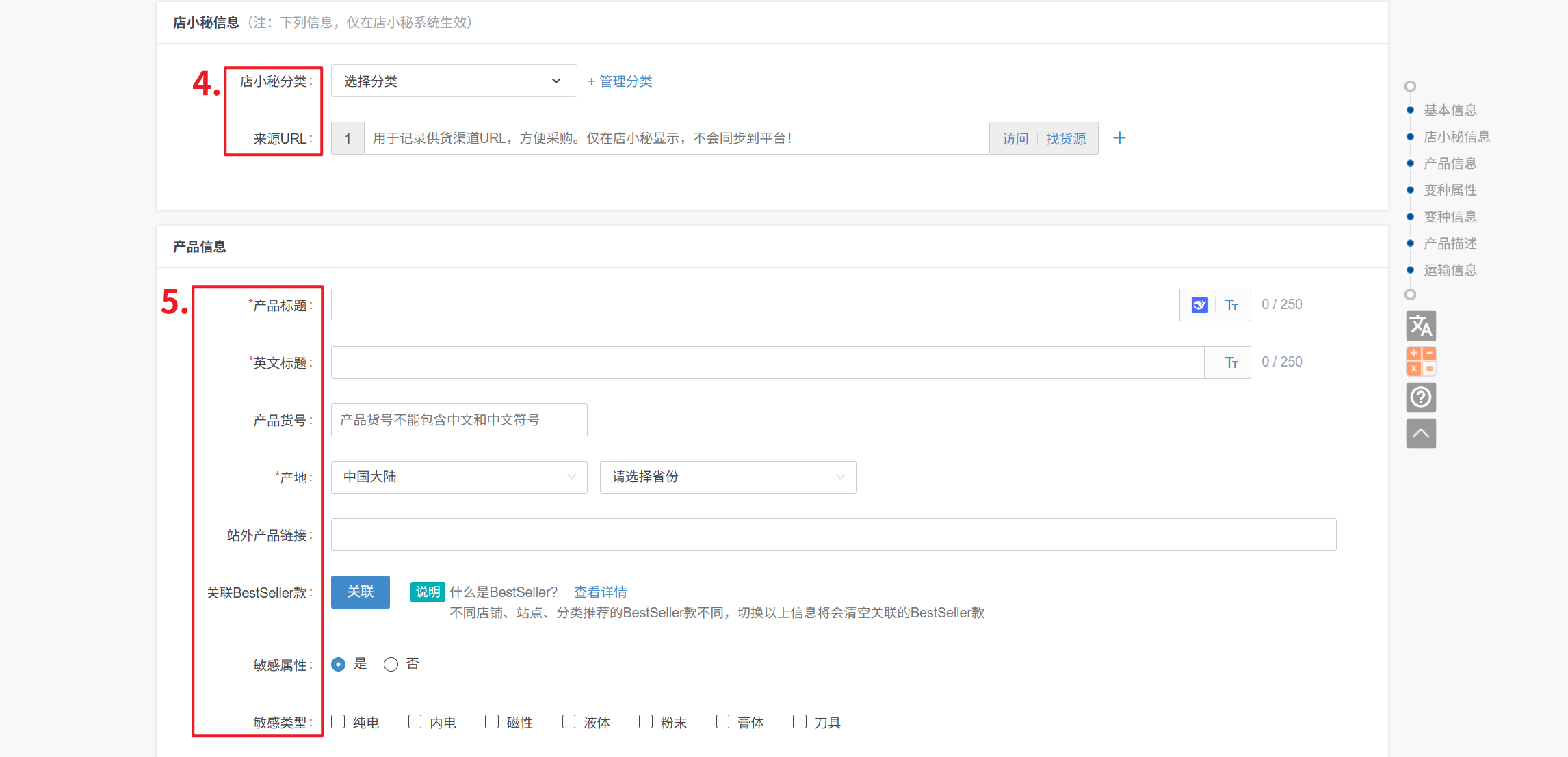1568x757 pixels.
Task: Jump to 变种属性 in side navigation
Action: pos(1450,190)
